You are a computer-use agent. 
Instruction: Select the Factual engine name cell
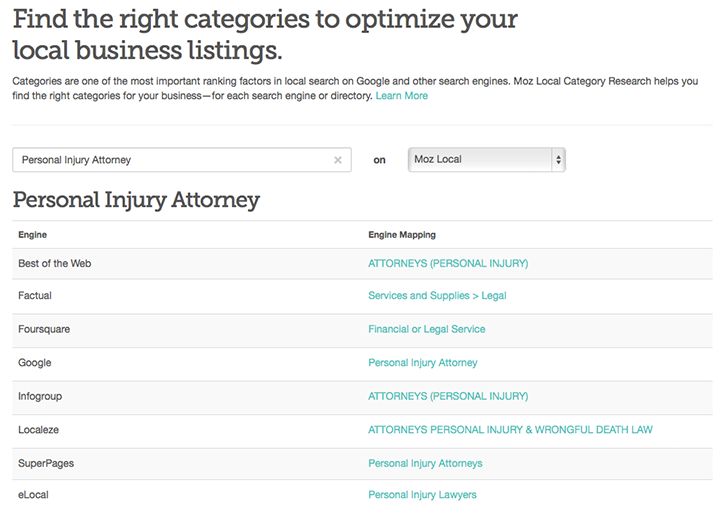(35, 297)
